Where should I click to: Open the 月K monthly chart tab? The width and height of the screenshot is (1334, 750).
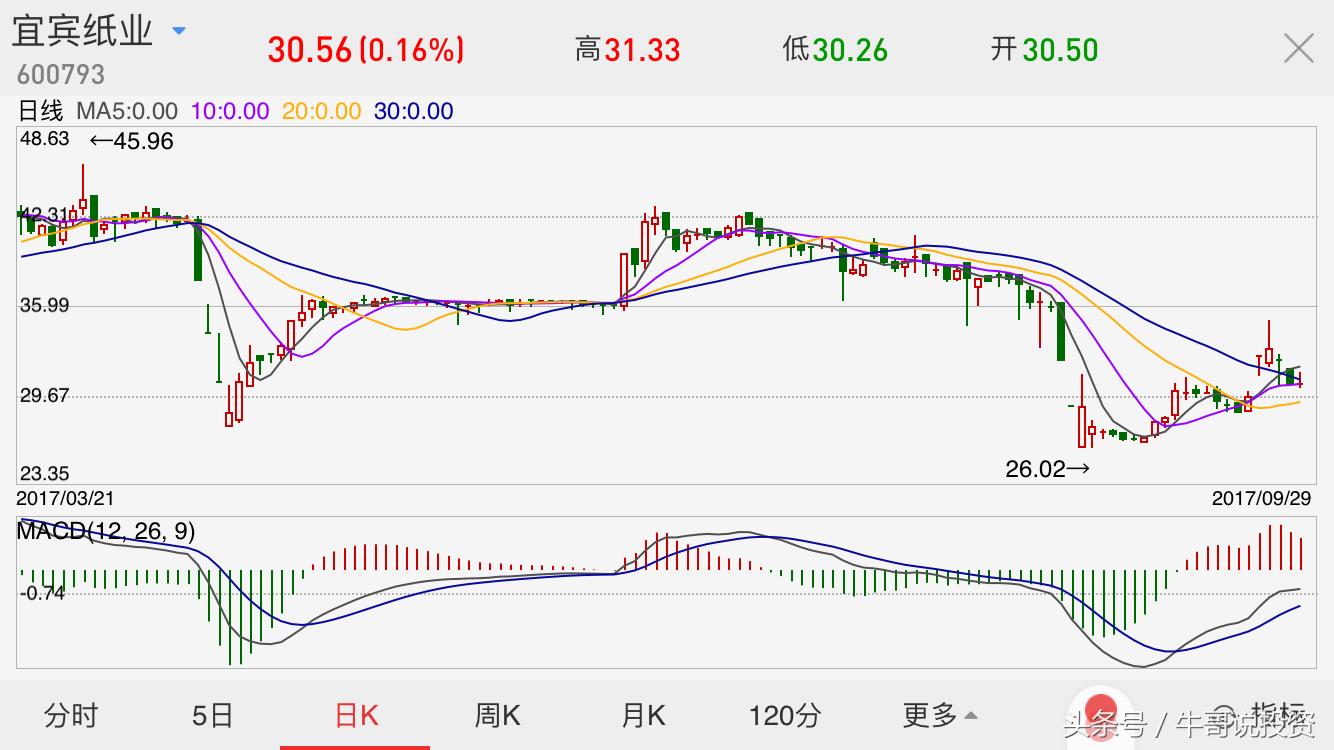pyautogui.click(x=643, y=715)
